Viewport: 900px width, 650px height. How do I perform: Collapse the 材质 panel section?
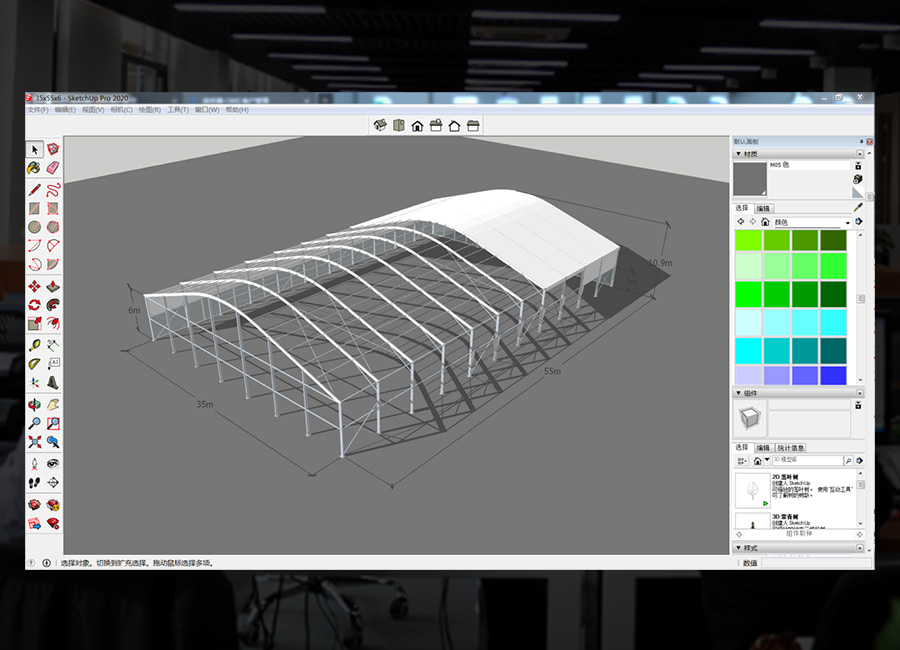[x=739, y=154]
